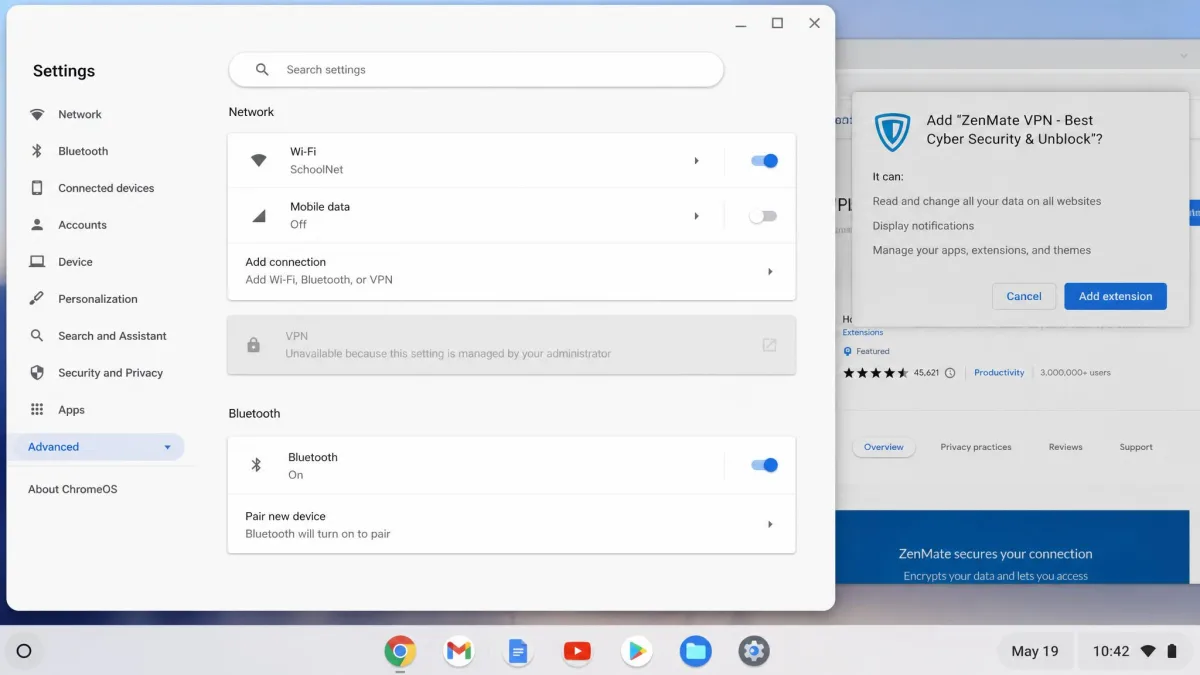Viewport: 1200px width, 675px height.
Task: Click 'Manage your apps, extensions, and themes' text
Action: [x=982, y=251]
